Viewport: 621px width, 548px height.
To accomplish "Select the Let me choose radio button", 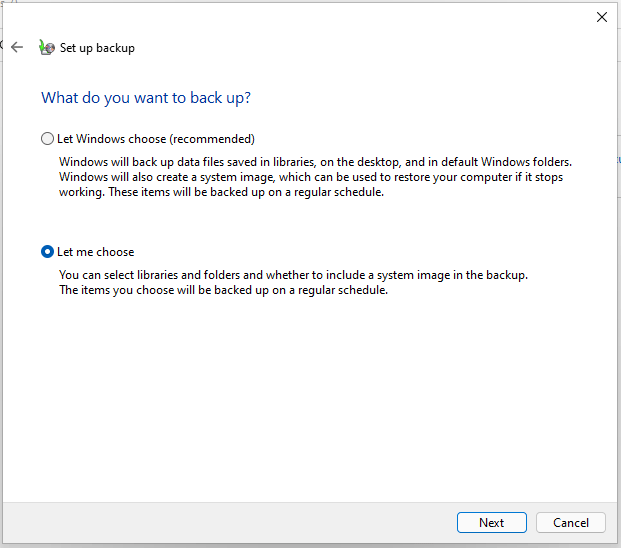I will pyautogui.click(x=47, y=252).
